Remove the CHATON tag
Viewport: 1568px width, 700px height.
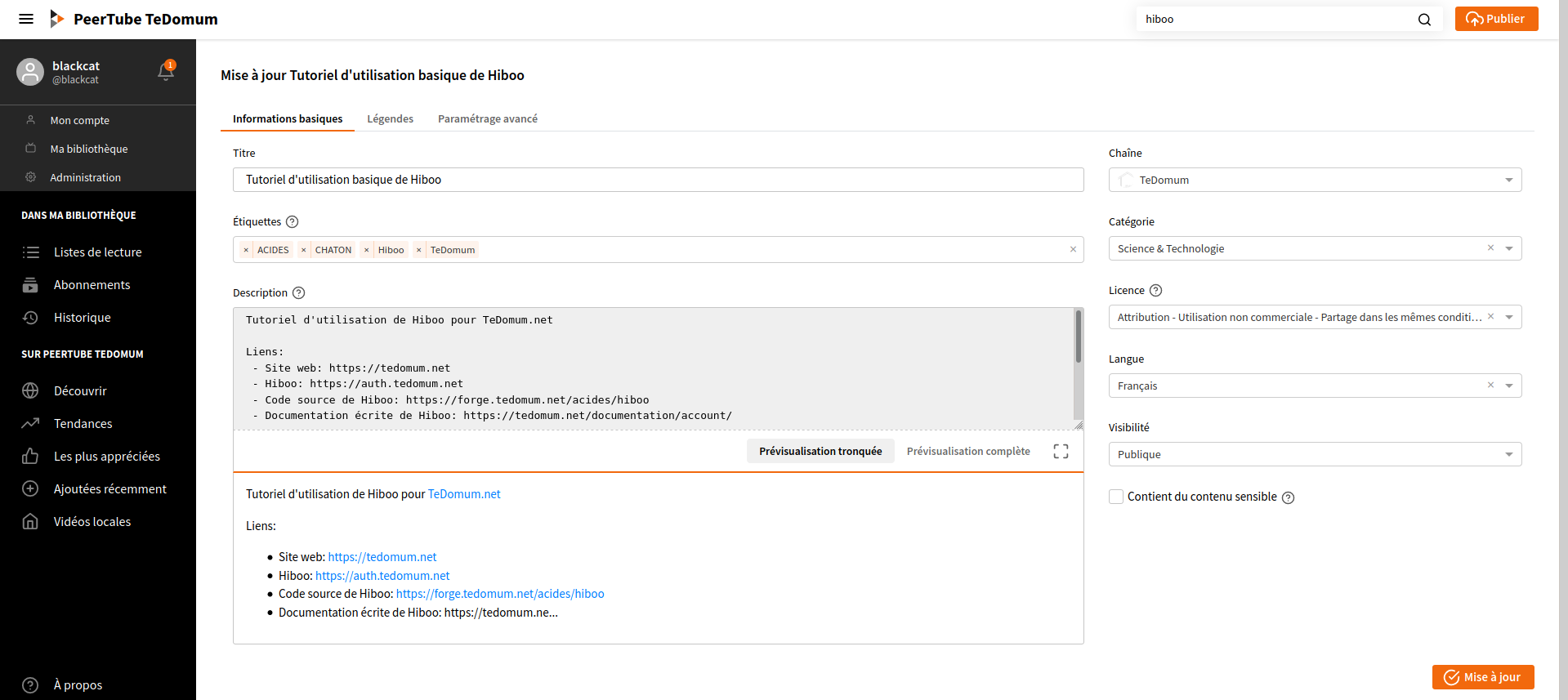point(304,250)
